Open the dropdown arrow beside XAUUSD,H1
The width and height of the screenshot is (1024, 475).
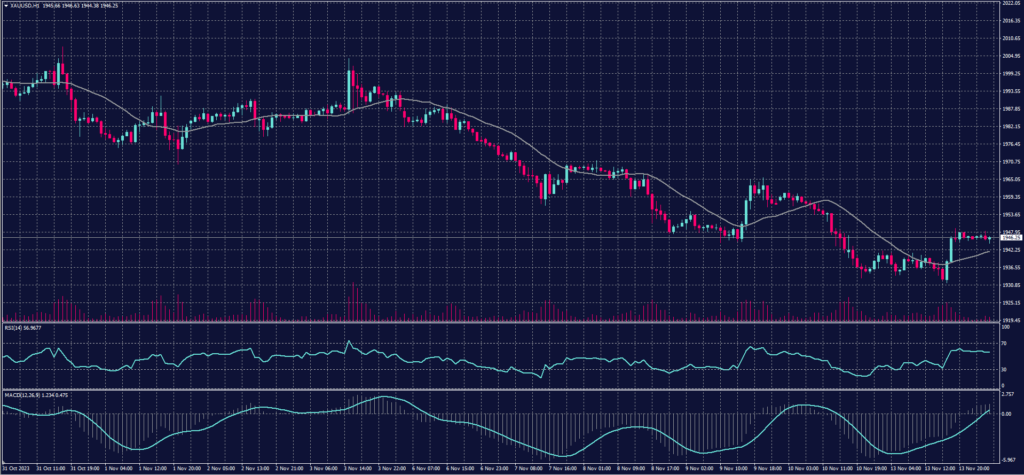[4, 5]
